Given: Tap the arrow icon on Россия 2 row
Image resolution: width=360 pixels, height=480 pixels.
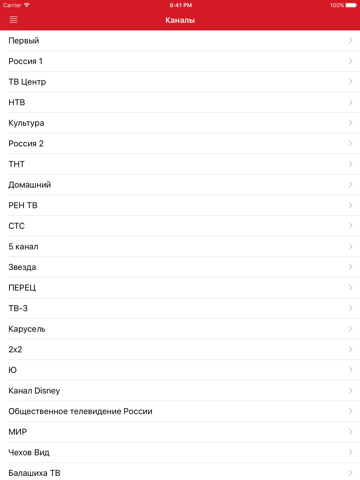Looking at the screenshot, I should coord(350,143).
